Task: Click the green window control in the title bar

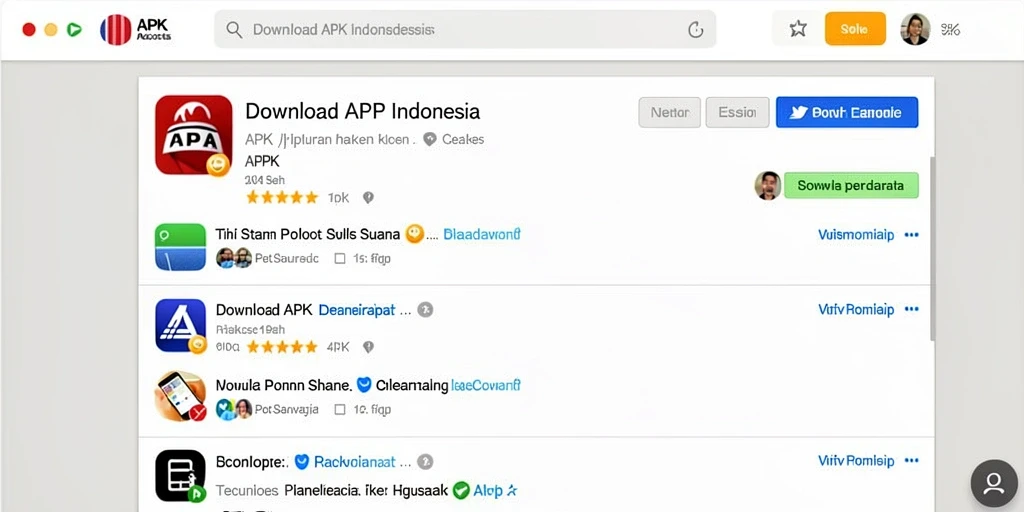Action: click(x=74, y=29)
